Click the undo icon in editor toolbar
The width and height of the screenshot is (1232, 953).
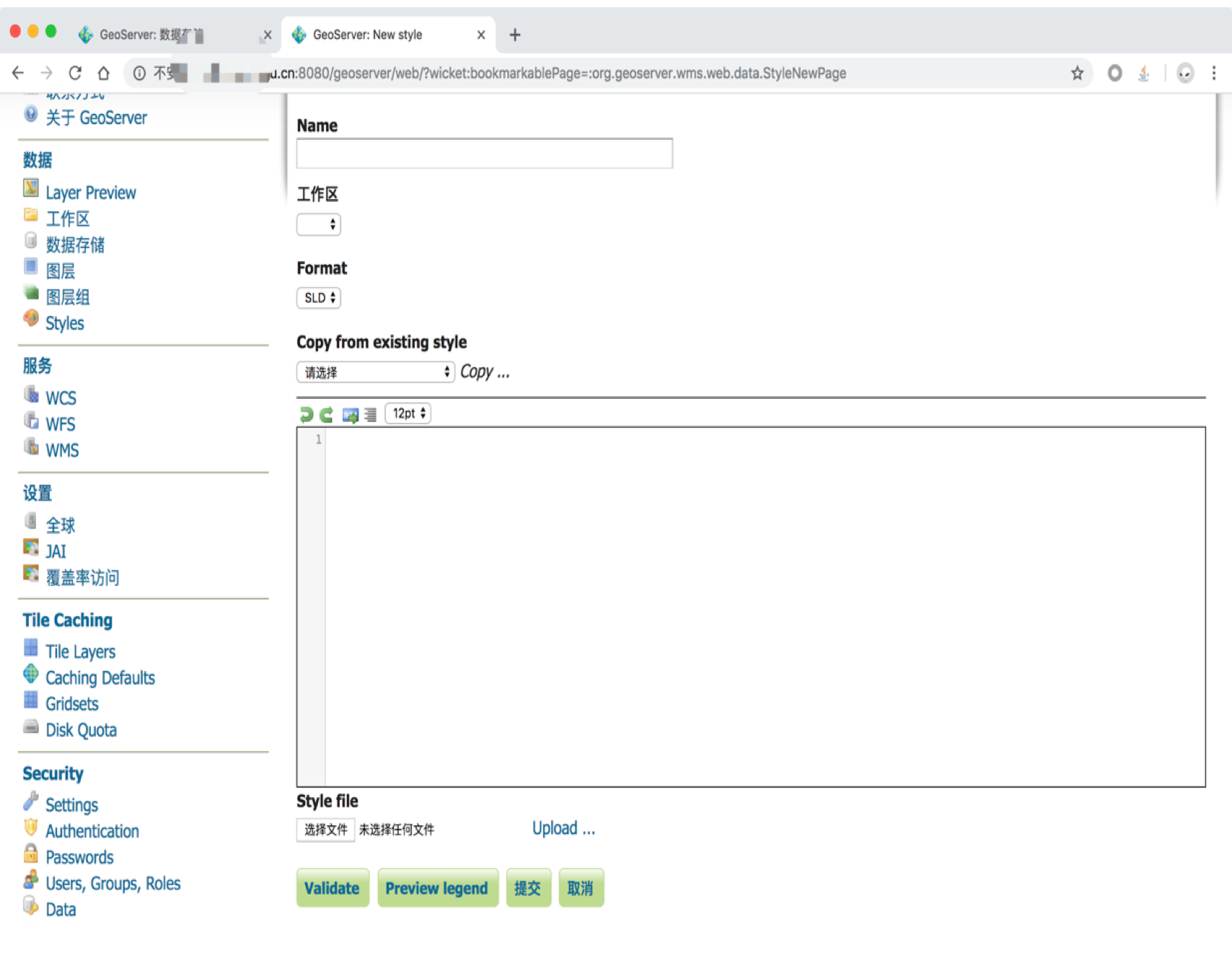tap(307, 414)
